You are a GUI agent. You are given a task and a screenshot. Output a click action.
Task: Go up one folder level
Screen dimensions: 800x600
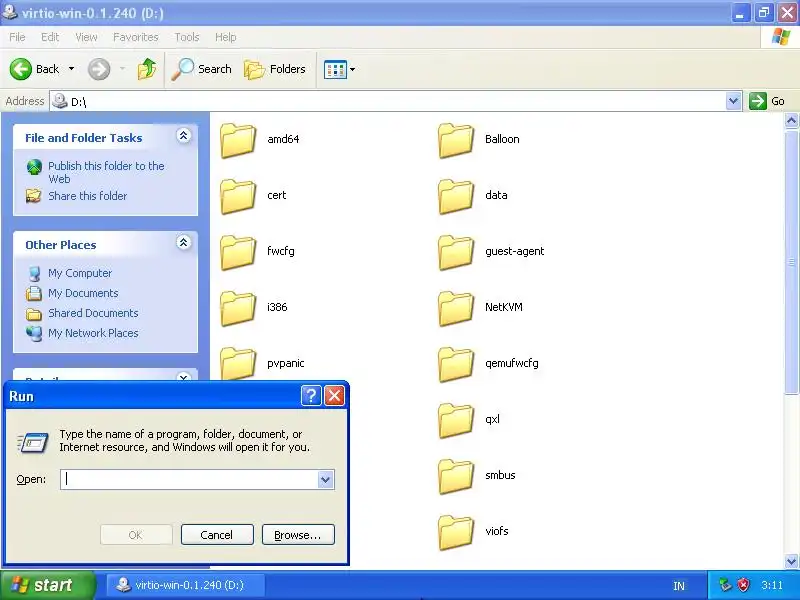147,69
